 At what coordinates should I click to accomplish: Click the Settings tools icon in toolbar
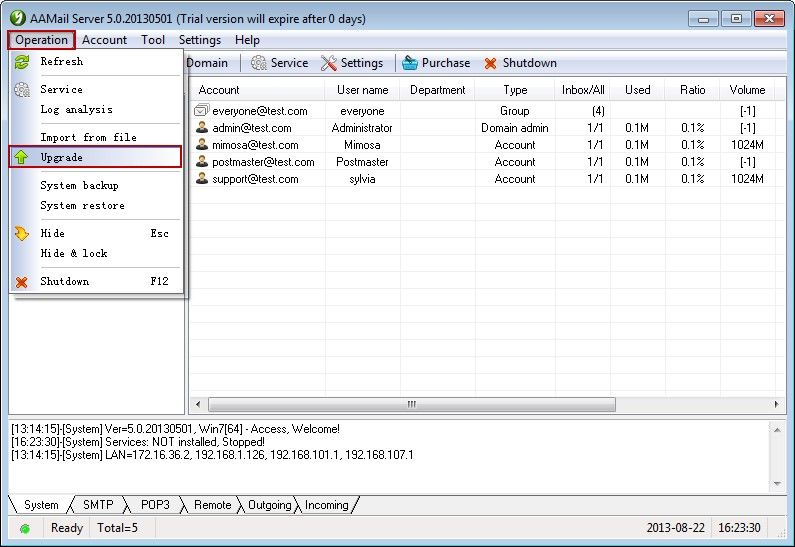pyautogui.click(x=329, y=63)
